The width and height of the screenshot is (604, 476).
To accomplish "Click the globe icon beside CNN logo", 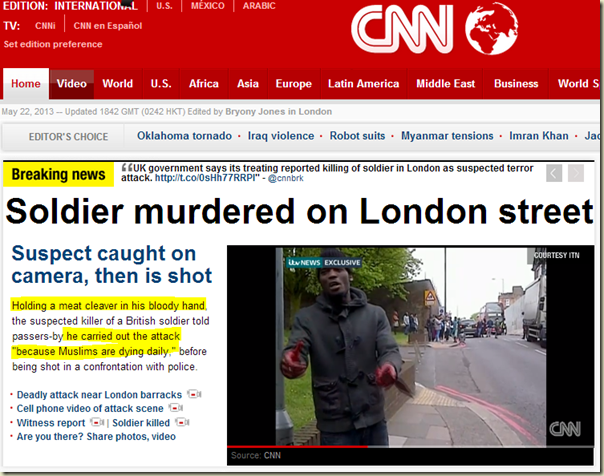I will coord(492,28).
